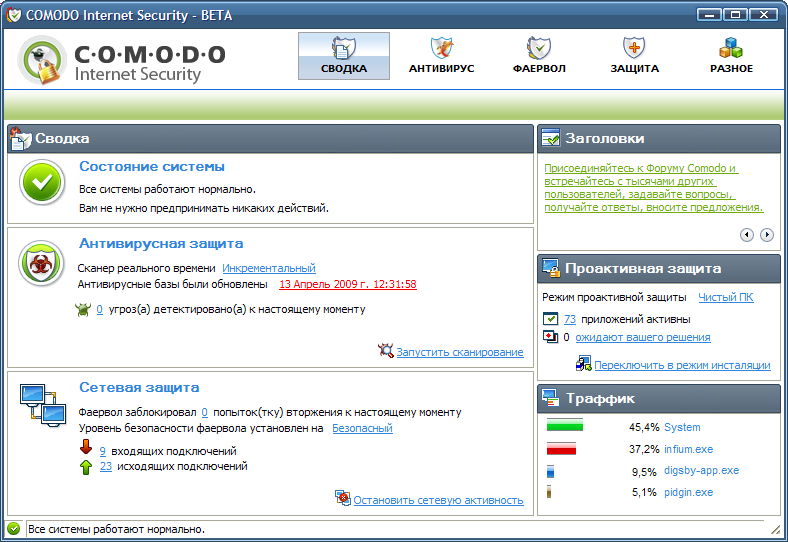Click the red infium.exe traffic bar
Viewport: 788px width, 542px height.
[561, 448]
